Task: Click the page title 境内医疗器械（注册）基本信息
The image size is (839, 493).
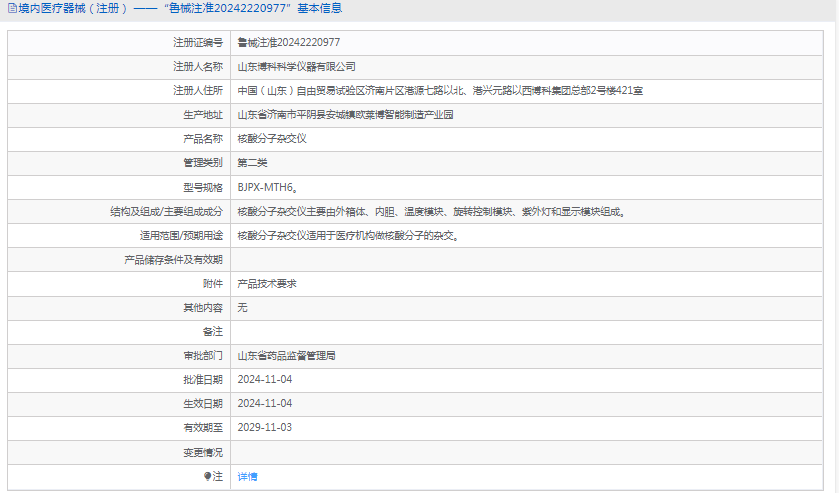Action: pos(180,9)
